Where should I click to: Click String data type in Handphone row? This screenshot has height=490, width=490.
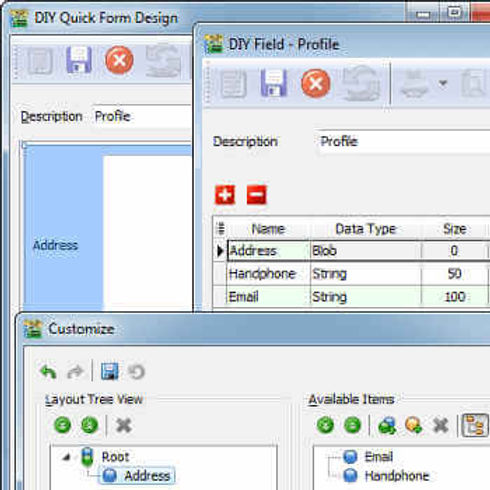pyautogui.click(x=366, y=274)
